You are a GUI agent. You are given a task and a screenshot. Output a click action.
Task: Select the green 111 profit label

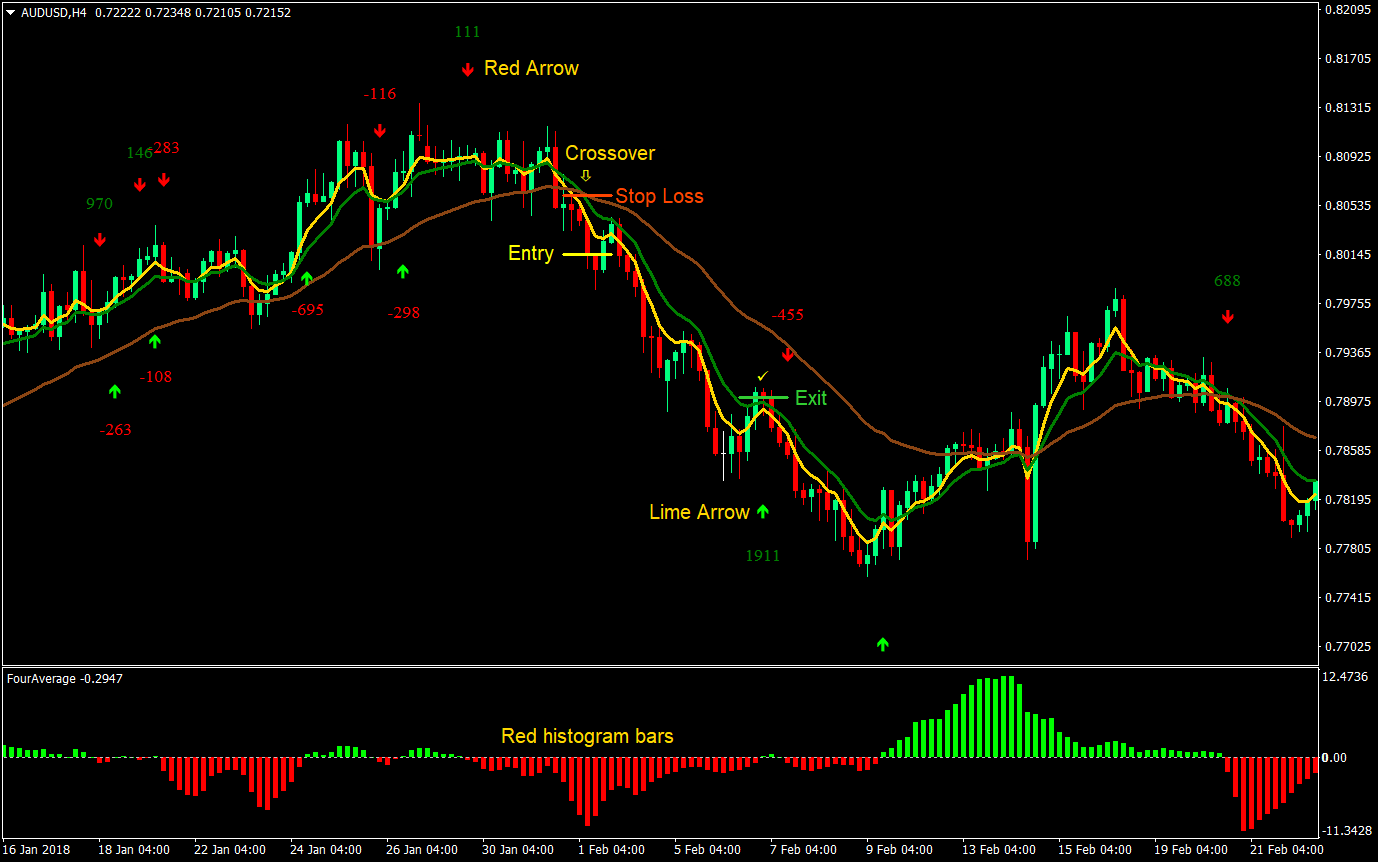tap(467, 31)
